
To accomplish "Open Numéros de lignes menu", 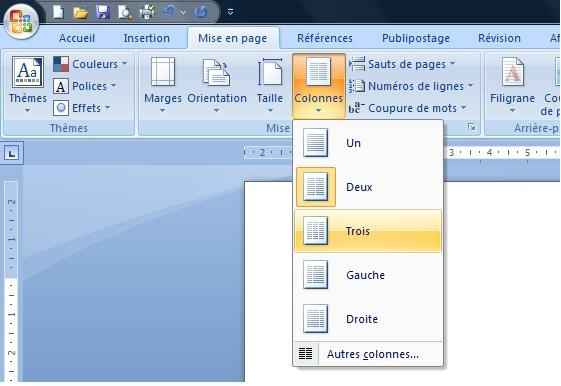I will [x=411, y=86].
